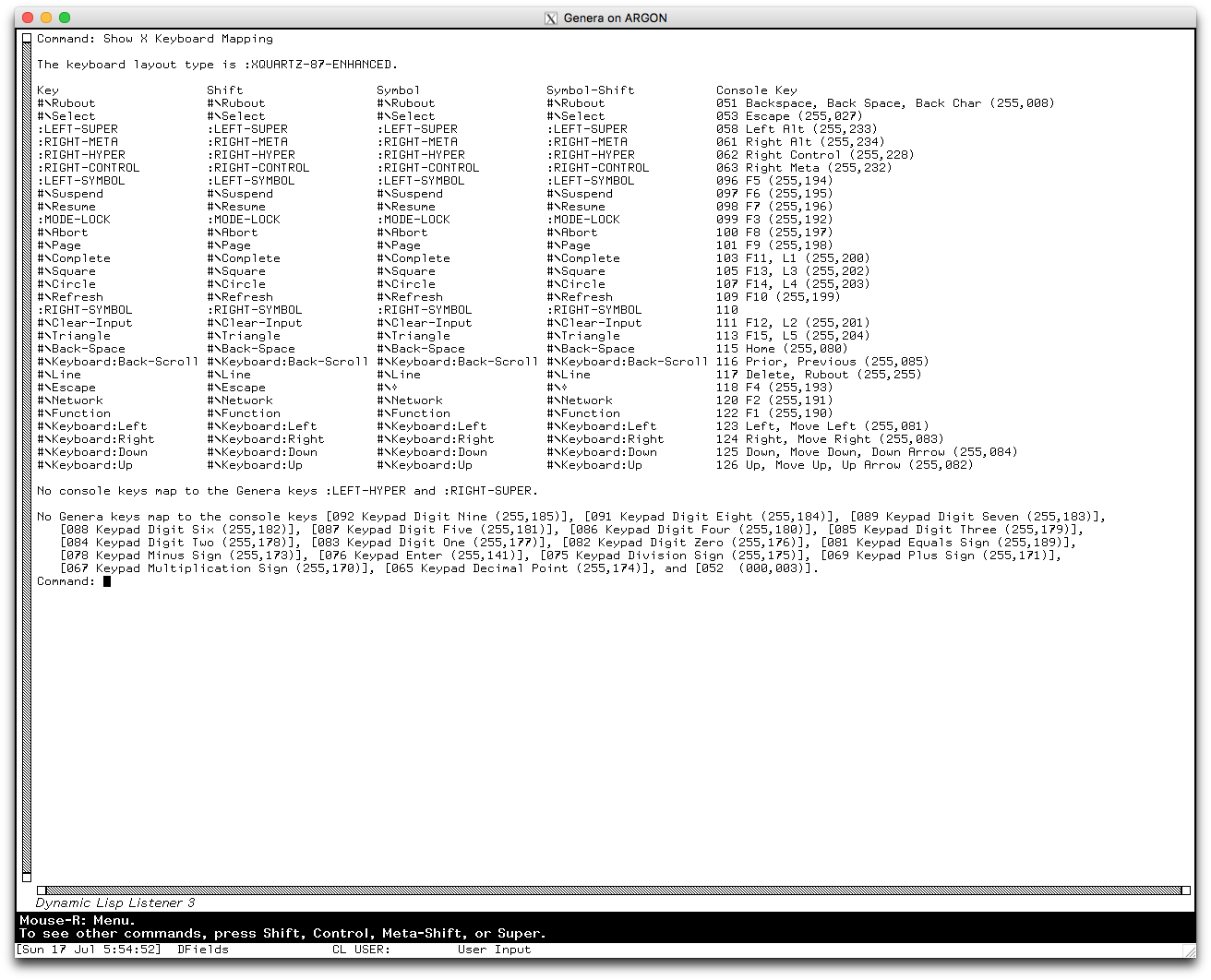Click the 'Show X Keyboard Mapping' command text
This screenshot has width=1211, height=980.
tap(187, 39)
